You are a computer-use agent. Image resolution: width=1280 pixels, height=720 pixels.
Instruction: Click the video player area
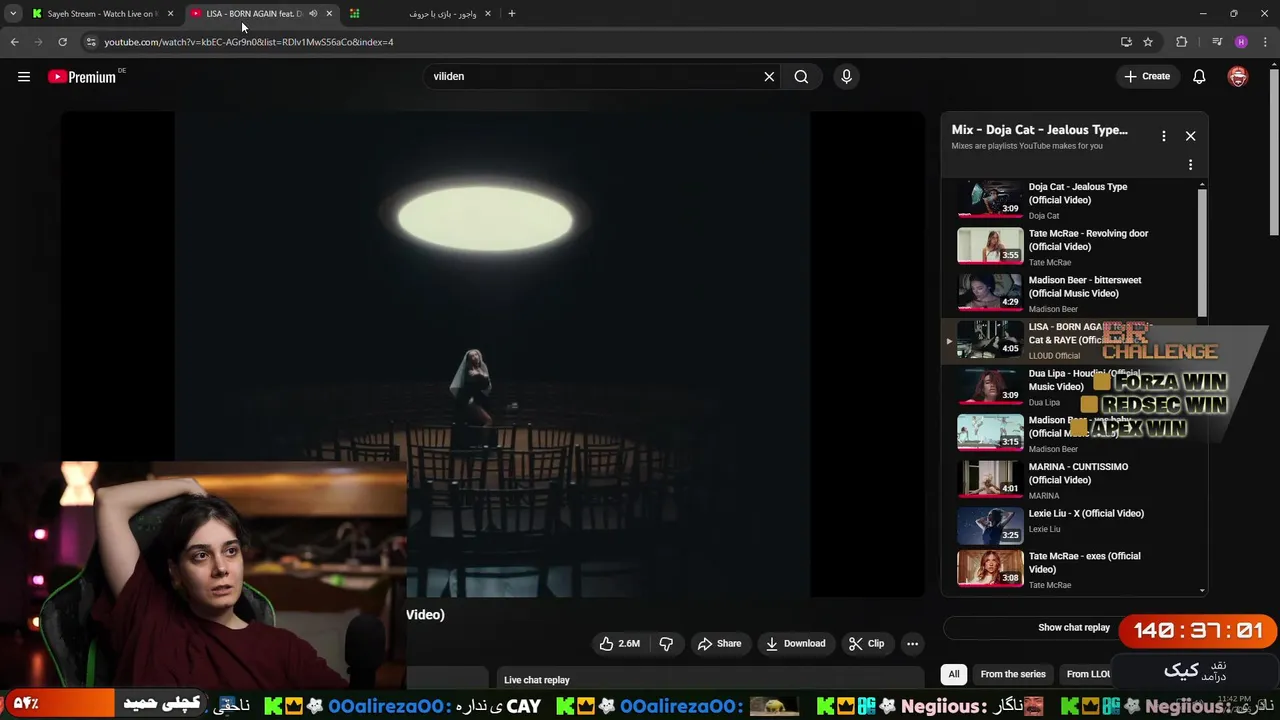[x=492, y=354]
